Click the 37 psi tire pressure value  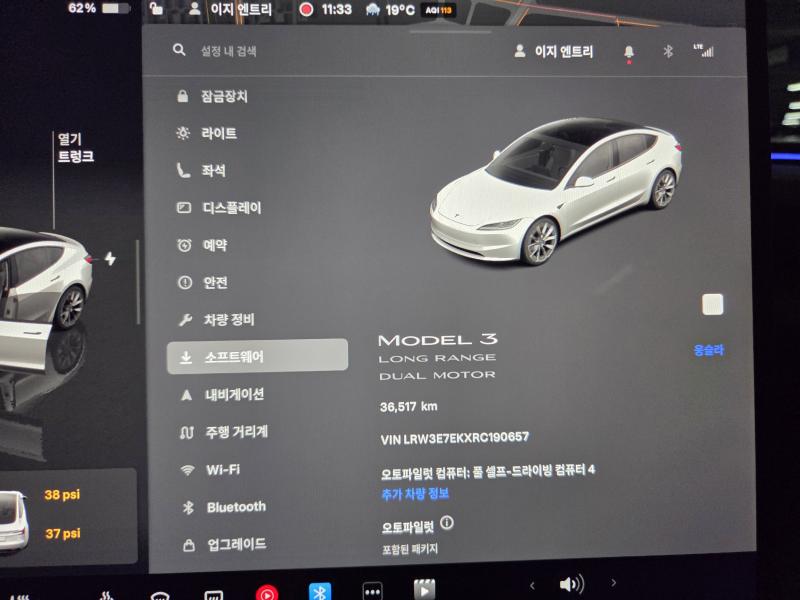coord(63,534)
